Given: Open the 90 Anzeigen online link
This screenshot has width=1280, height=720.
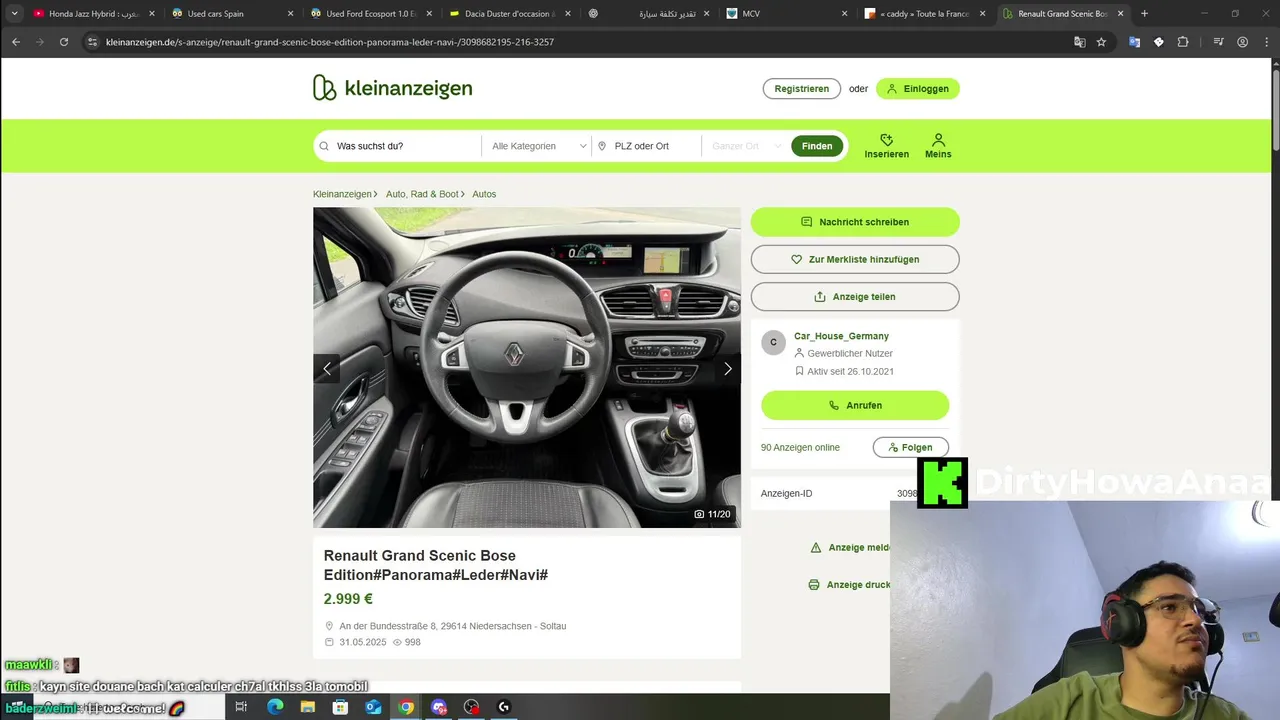Looking at the screenshot, I should 800,447.
